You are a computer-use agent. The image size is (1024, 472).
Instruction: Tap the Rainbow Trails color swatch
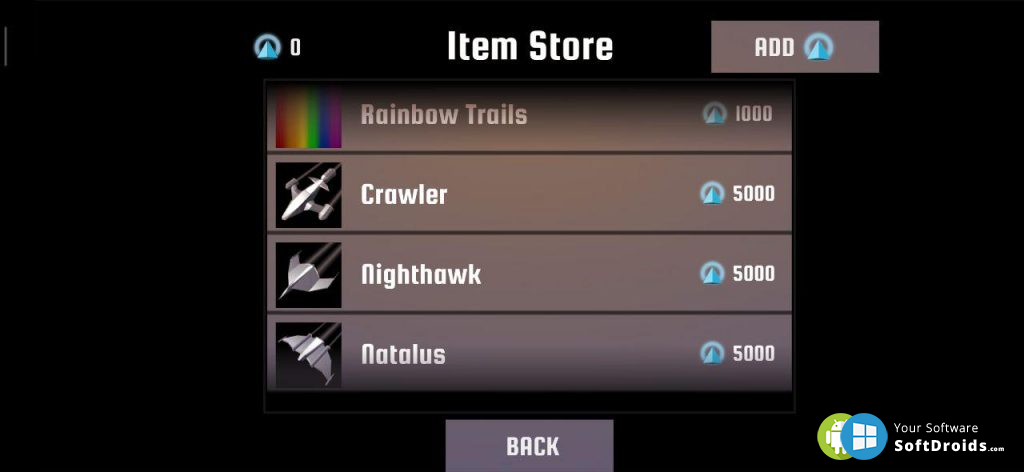pos(308,116)
